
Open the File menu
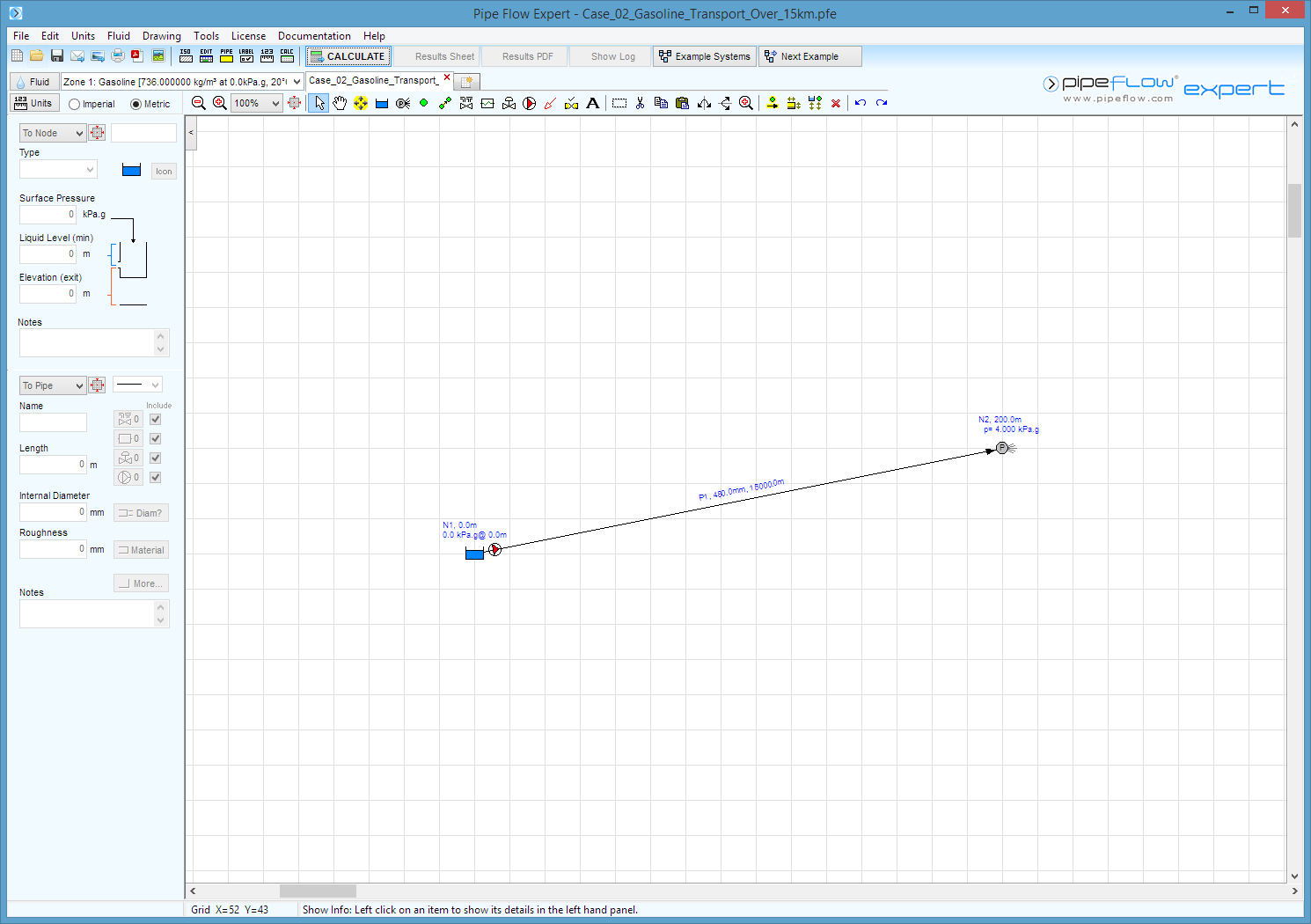point(21,36)
